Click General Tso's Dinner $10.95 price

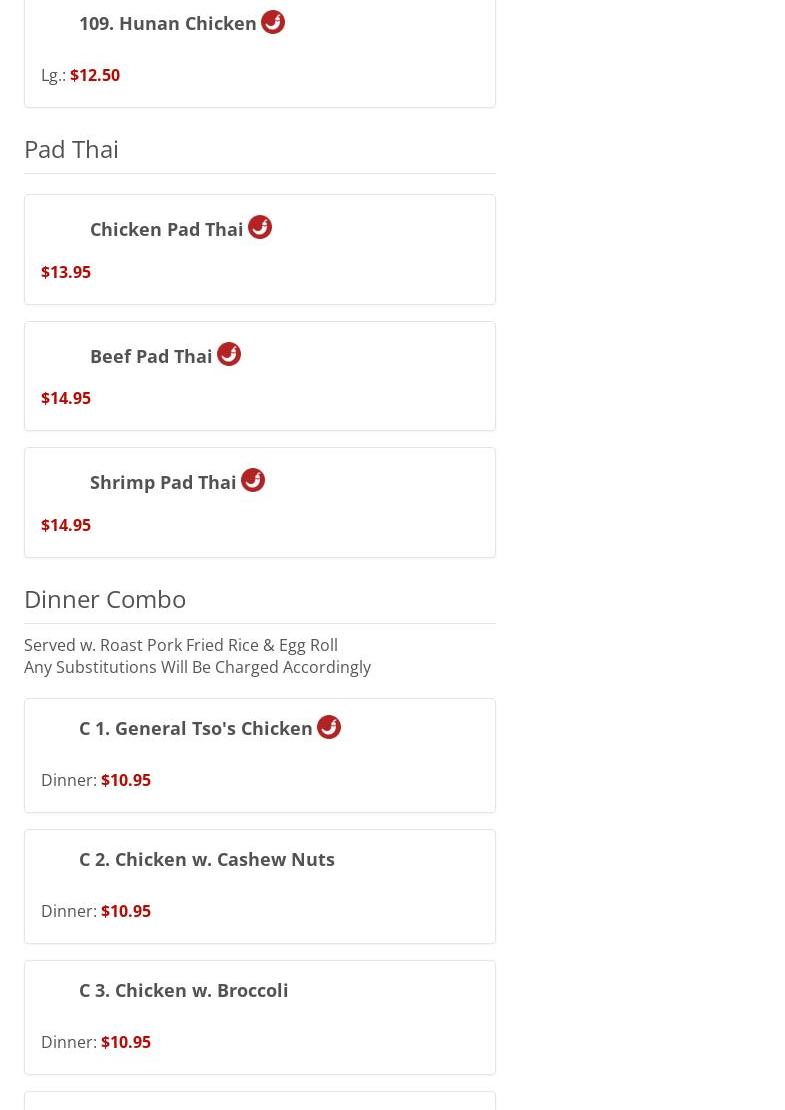coord(126,780)
